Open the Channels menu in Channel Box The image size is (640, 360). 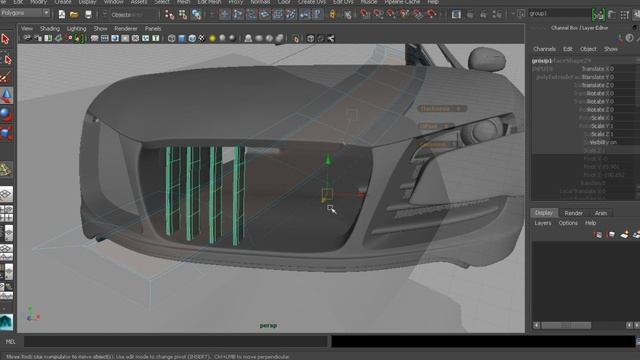pos(544,49)
